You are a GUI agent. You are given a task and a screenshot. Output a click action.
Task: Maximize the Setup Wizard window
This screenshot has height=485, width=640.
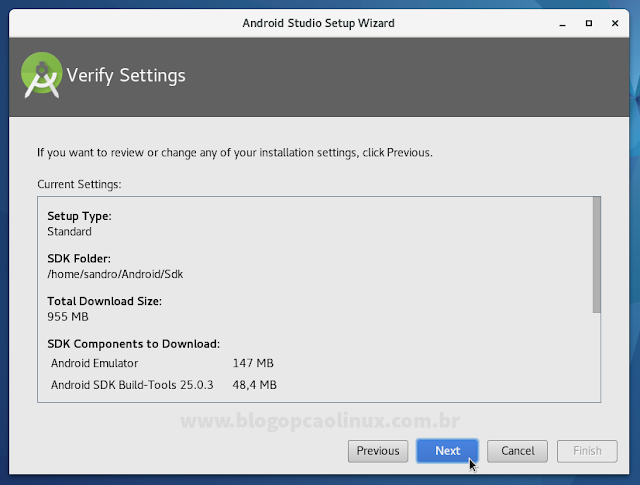click(x=589, y=23)
